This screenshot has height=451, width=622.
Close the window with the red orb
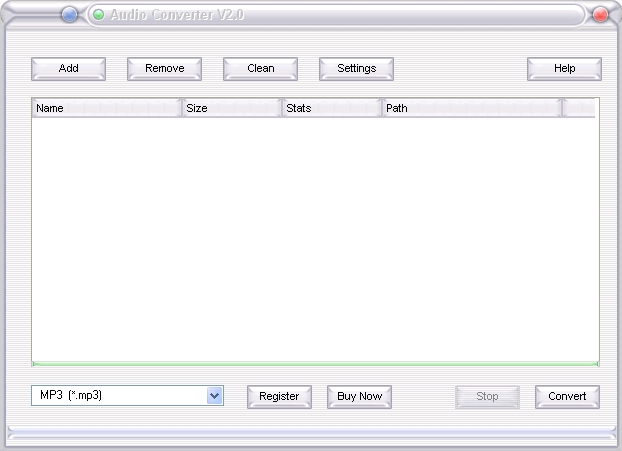pos(600,15)
